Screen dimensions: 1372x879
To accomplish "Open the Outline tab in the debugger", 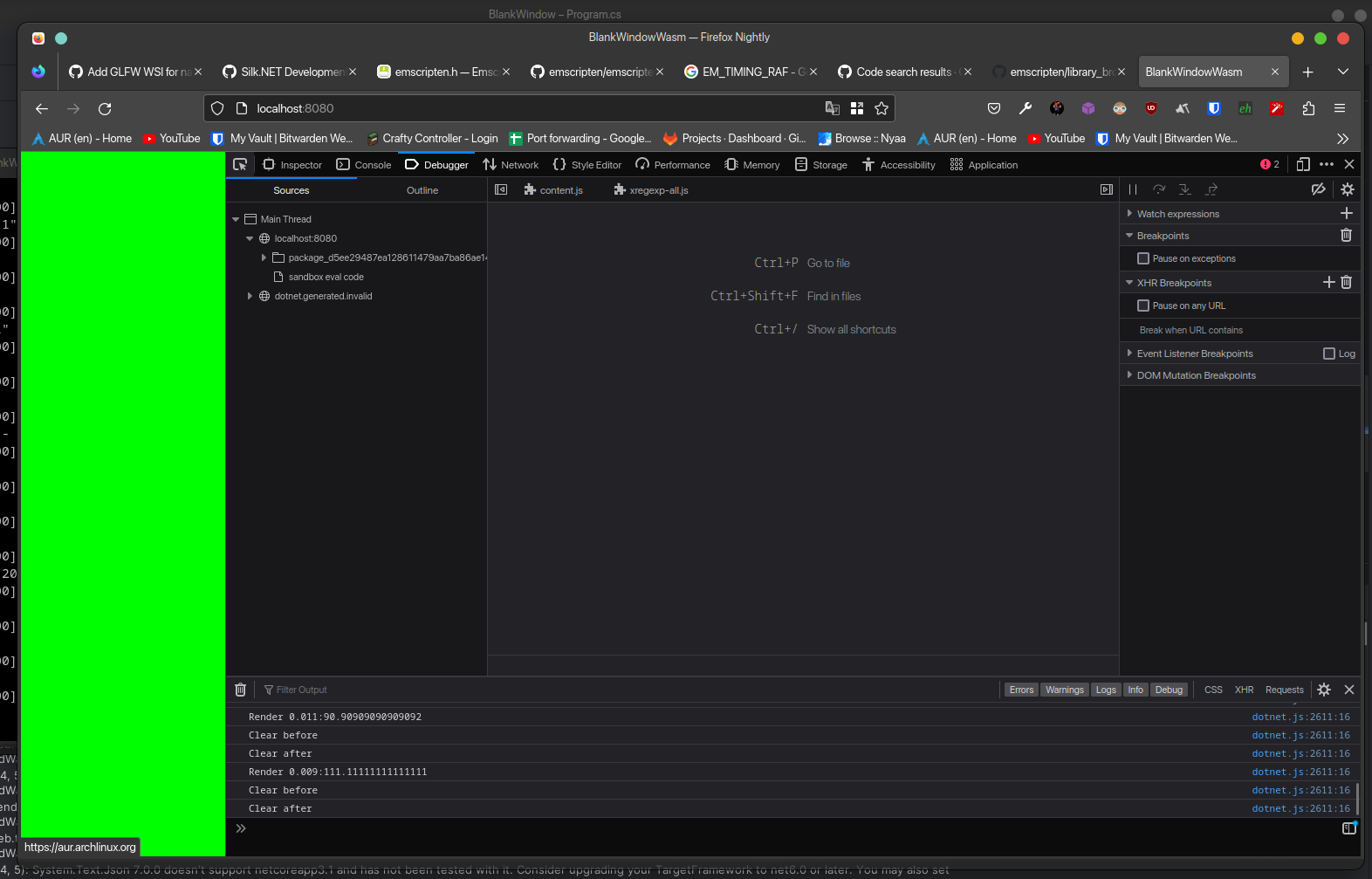I will (422, 190).
